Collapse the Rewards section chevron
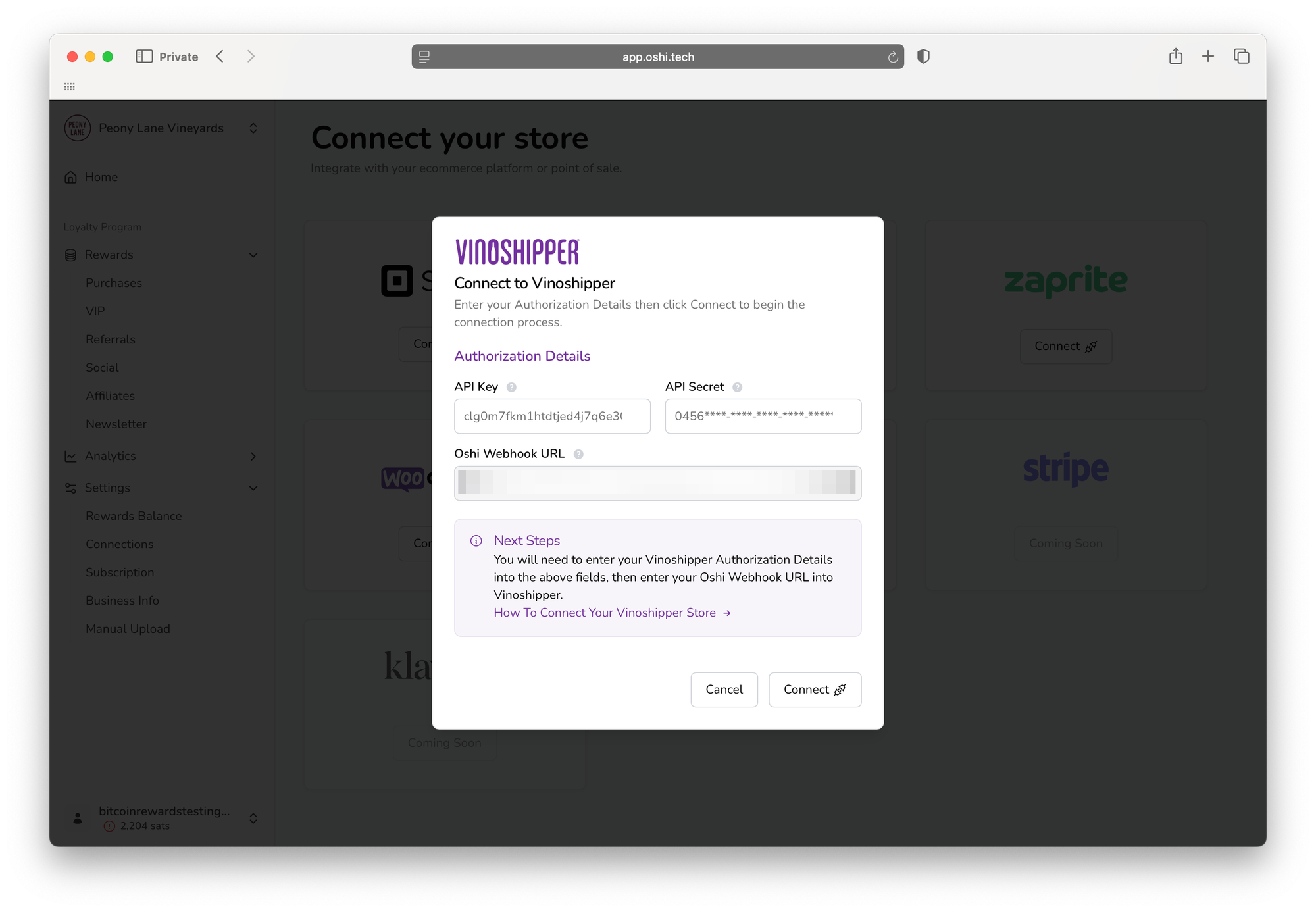1316x912 pixels. (x=253, y=255)
